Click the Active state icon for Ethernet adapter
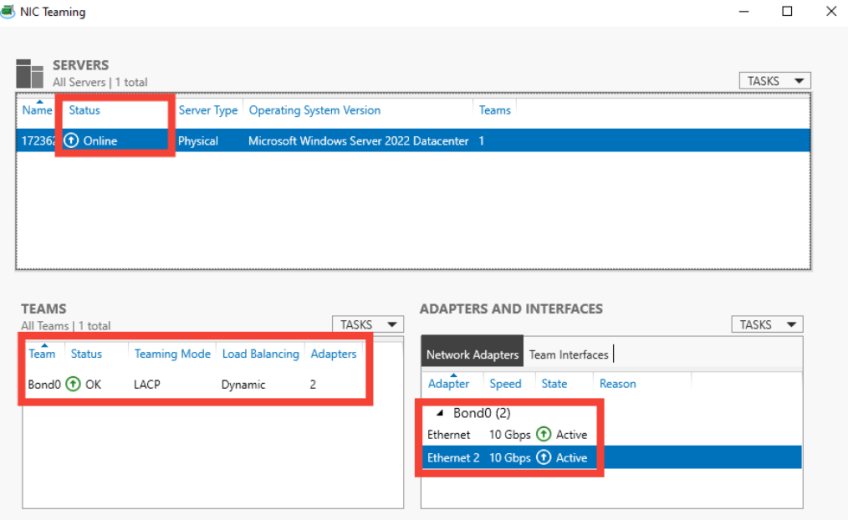Image resolution: width=848 pixels, height=520 pixels. click(543, 434)
